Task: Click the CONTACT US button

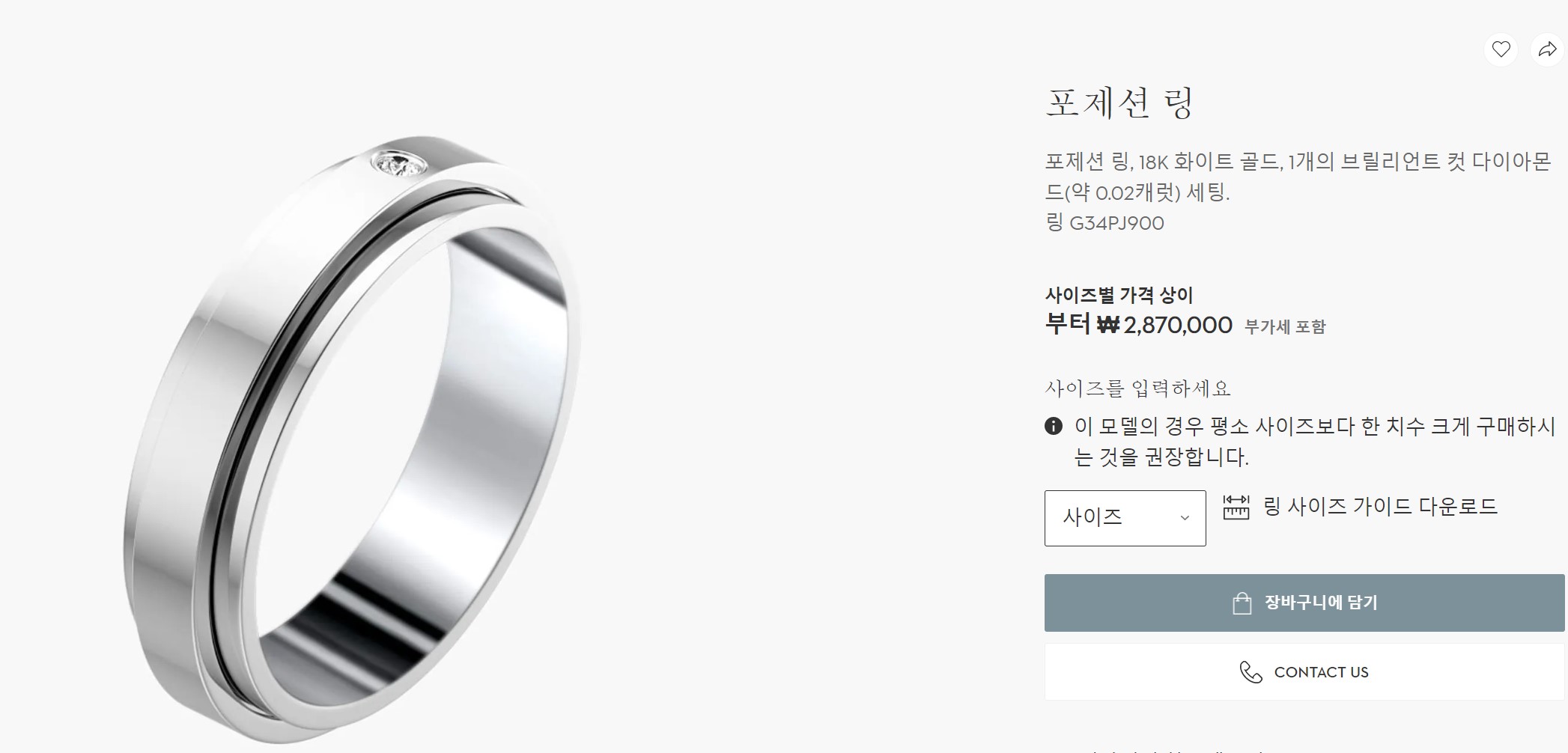Action: pyautogui.click(x=1304, y=672)
